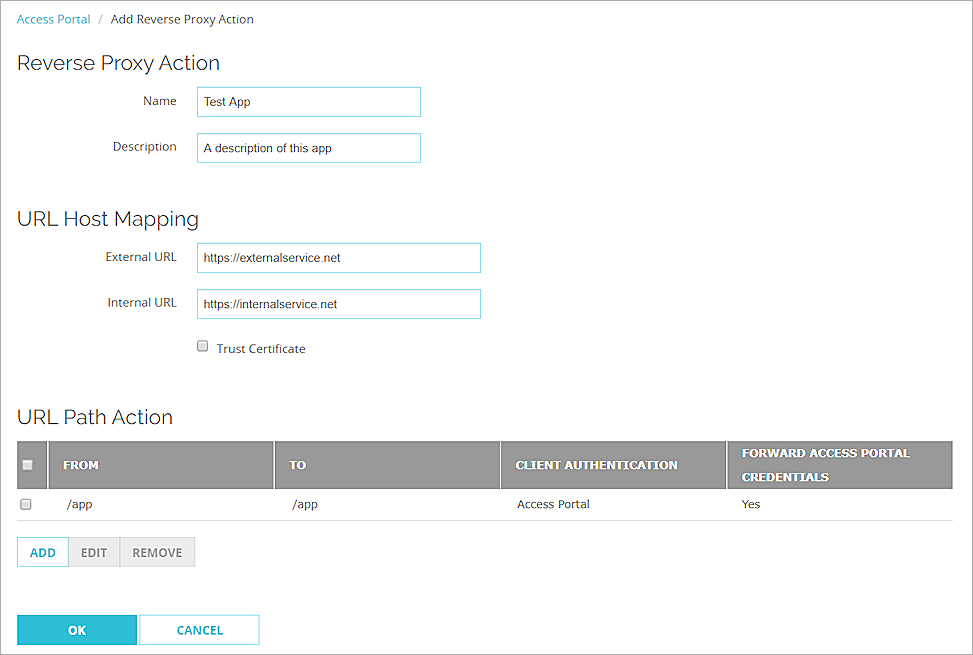Hit the REMOVE button

pyautogui.click(x=157, y=552)
